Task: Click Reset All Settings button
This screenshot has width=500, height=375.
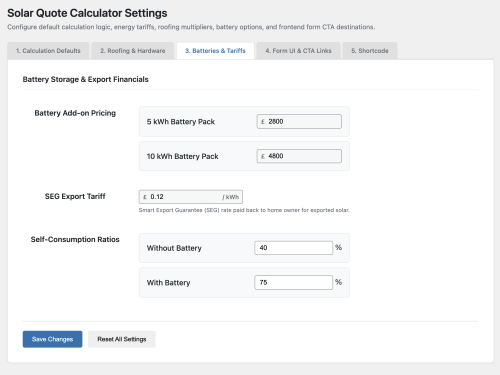Action: pos(122,339)
